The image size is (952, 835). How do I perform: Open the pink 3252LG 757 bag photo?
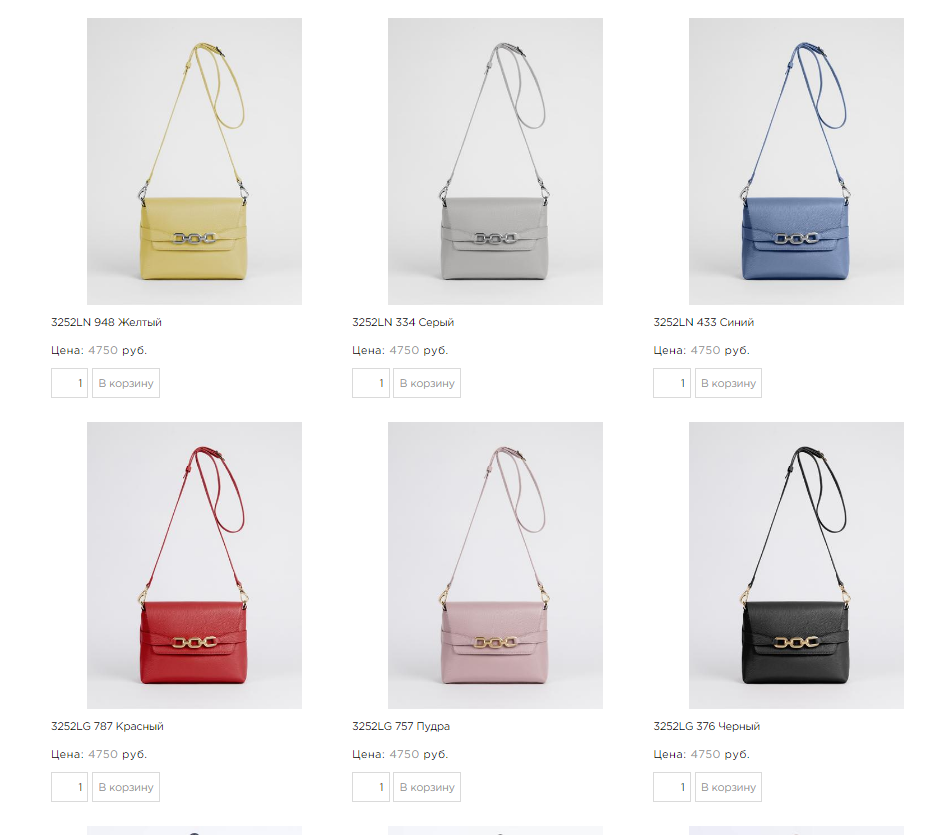point(495,565)
